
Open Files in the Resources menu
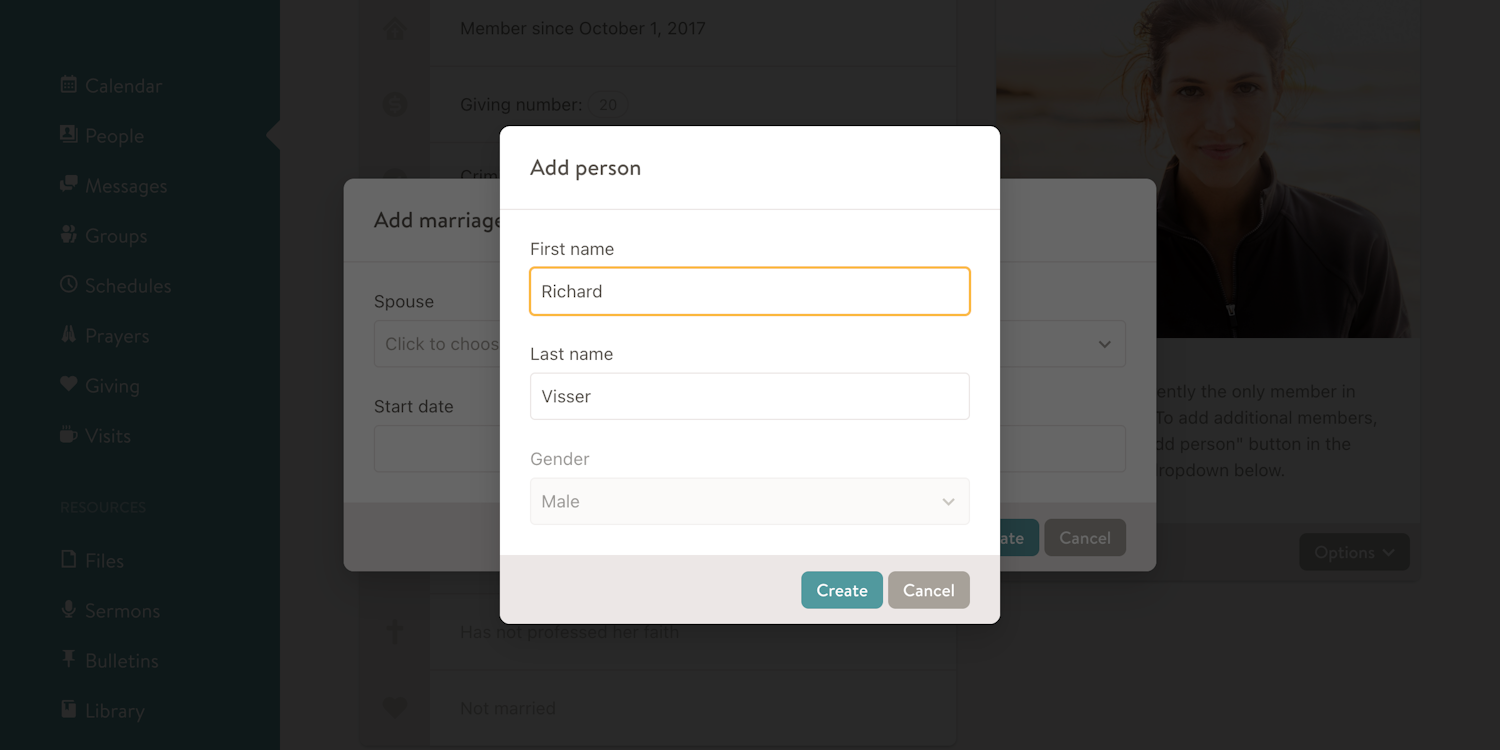pos(103,561)
